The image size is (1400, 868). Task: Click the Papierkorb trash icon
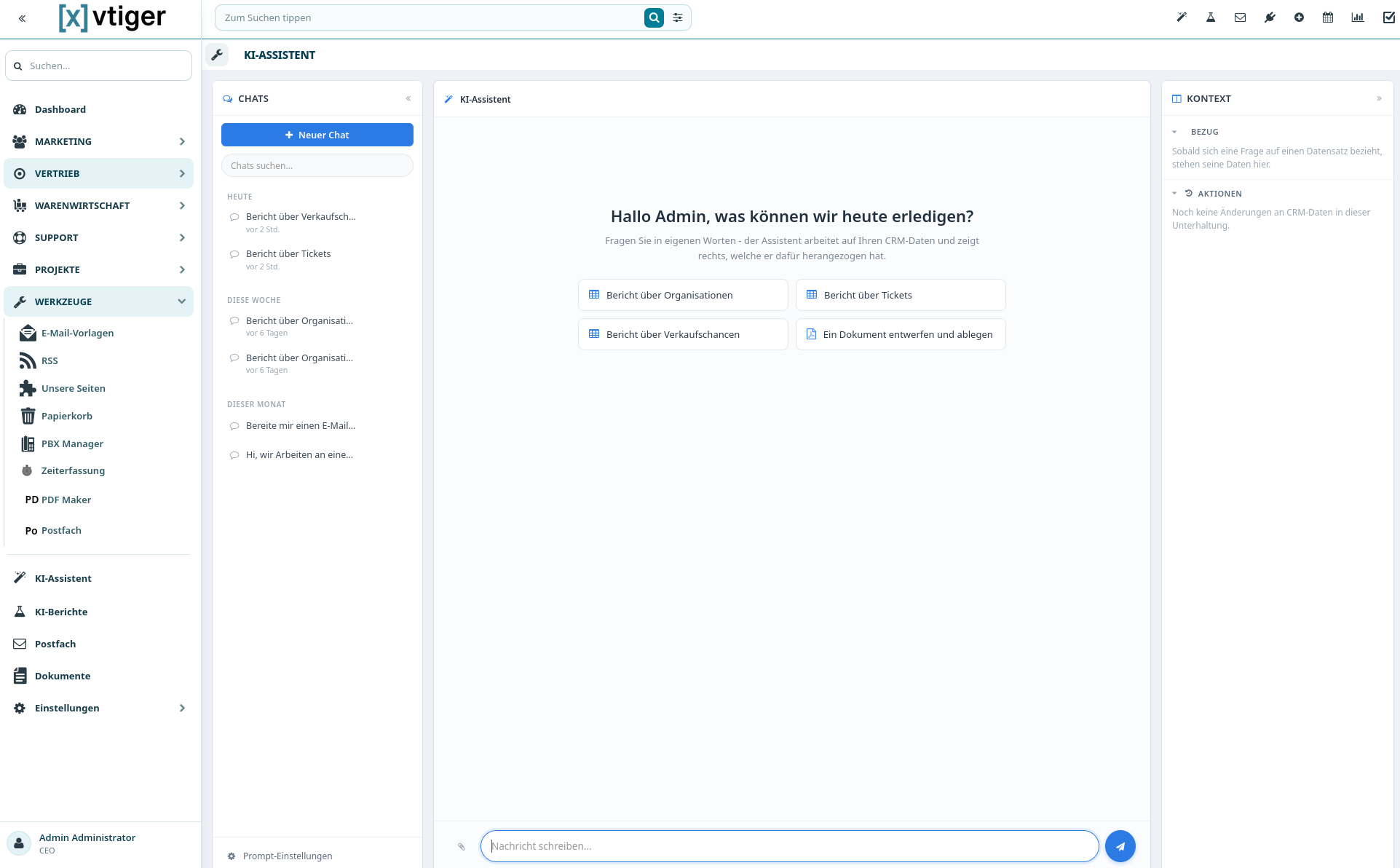tap(28, 416)
